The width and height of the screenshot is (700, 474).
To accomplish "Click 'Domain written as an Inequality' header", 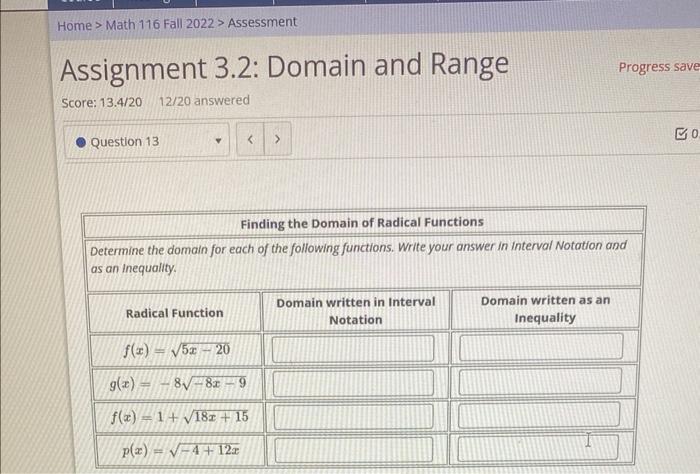I will click(x=545, y=309).
